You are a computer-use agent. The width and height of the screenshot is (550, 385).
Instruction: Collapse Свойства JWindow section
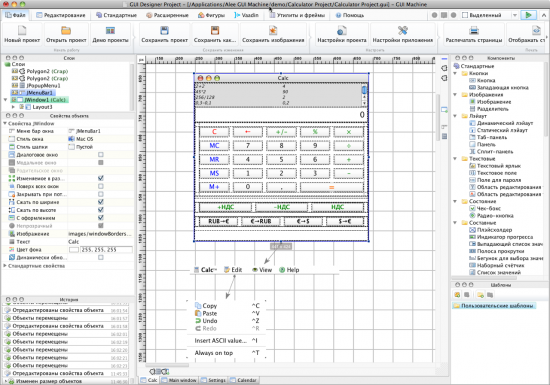click(x=5, y=123)
